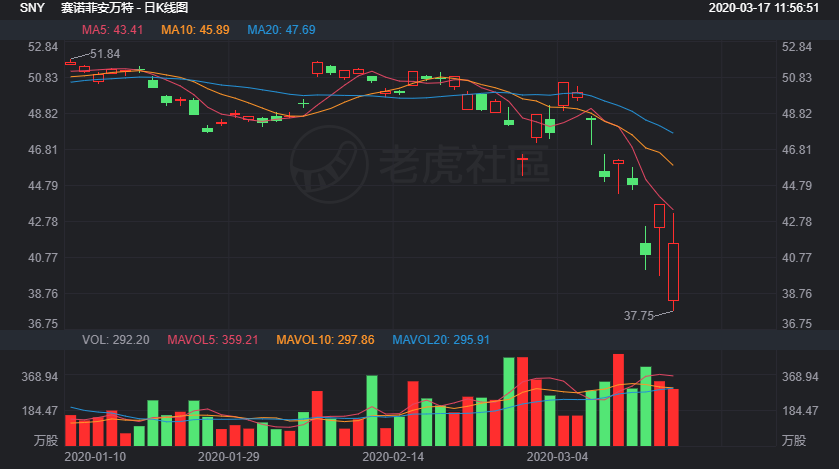The height and width of the screenshot is (469, 839).
Task: Click the 2020-02-14 date axis label
Action: click(x=393, y=457)
